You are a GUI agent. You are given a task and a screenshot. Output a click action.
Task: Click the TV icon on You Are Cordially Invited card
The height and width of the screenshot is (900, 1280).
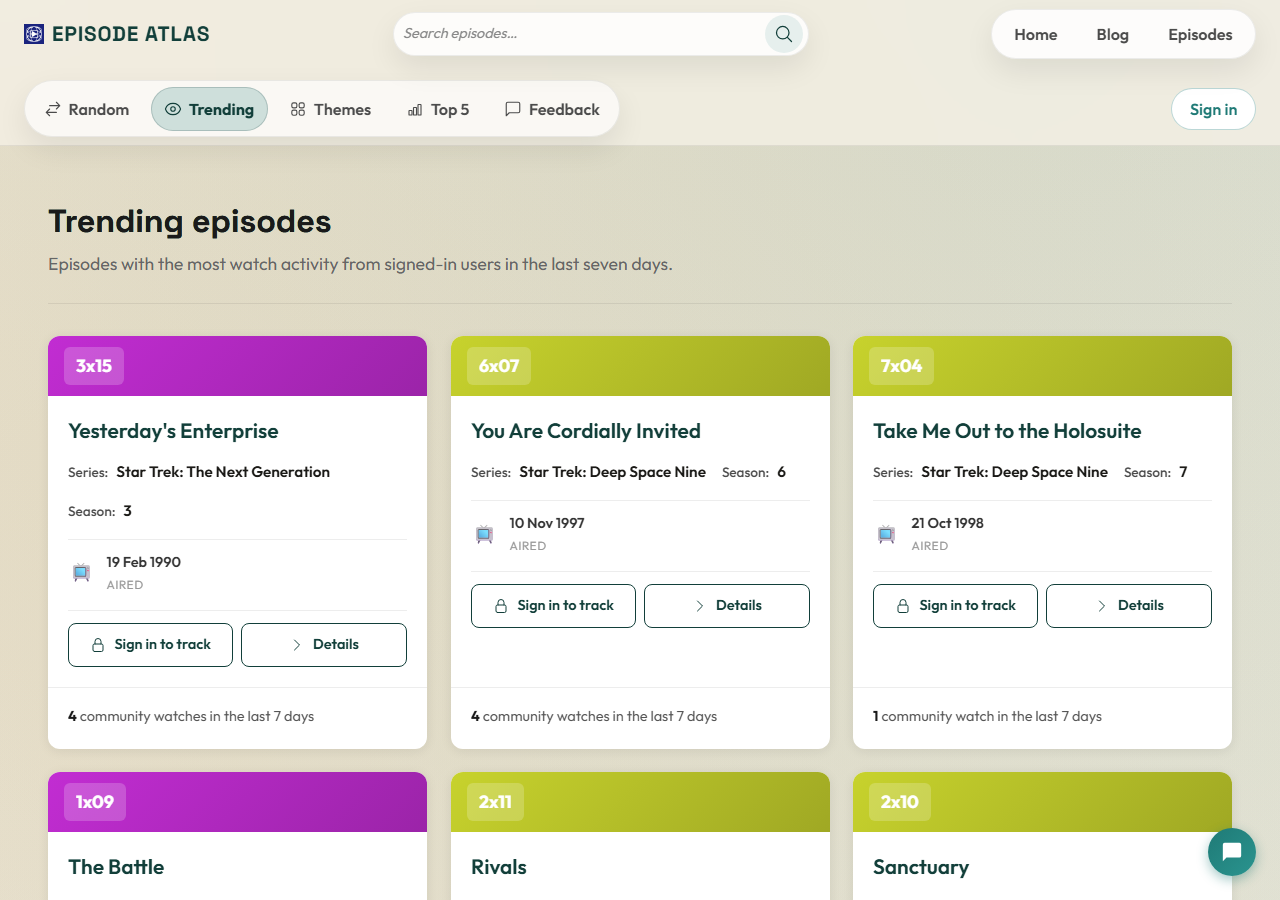point(484,534)
